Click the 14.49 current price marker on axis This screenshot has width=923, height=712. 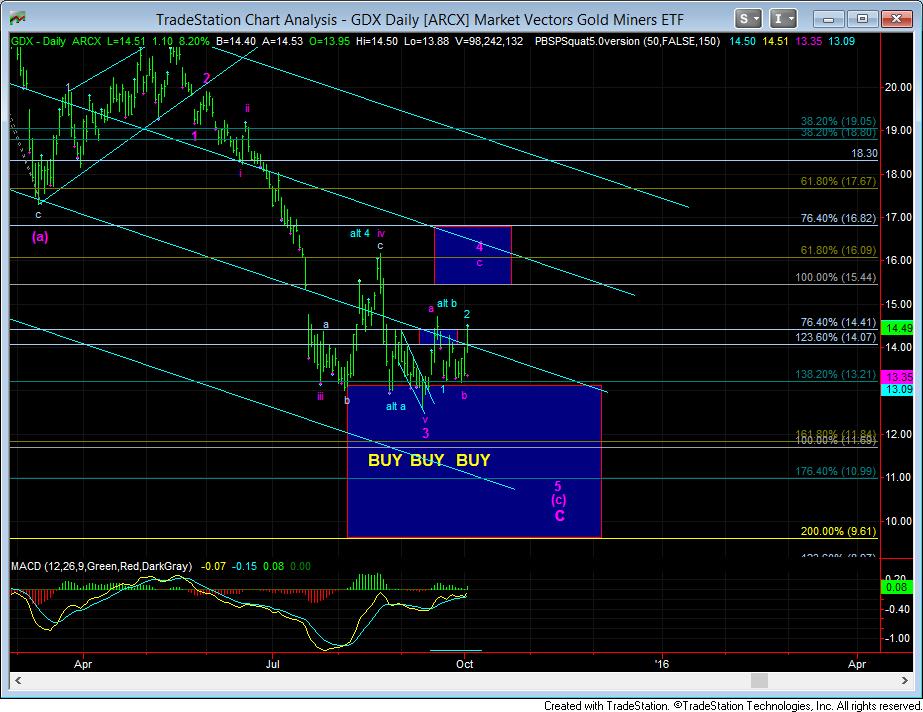click(898, 328)
